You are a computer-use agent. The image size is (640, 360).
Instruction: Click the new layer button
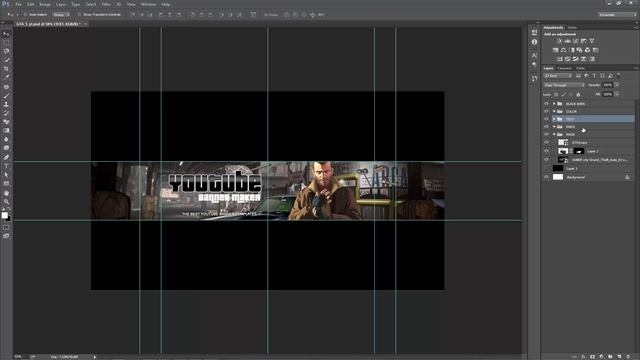click(619, 356)
